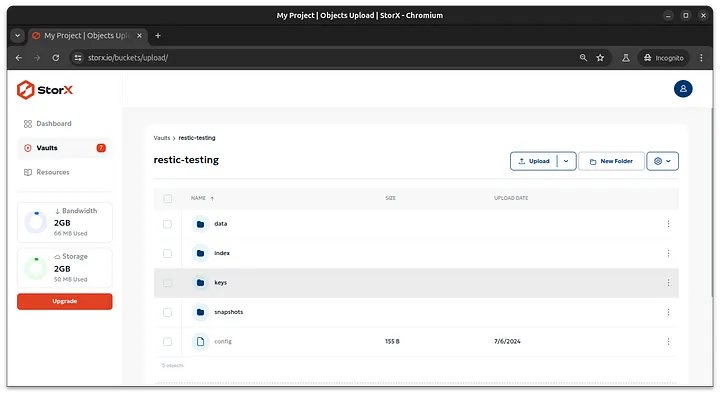Click the Bandwidth usage ring indicator
This screenshot has height=395, width=720.
tap(36, 222)
